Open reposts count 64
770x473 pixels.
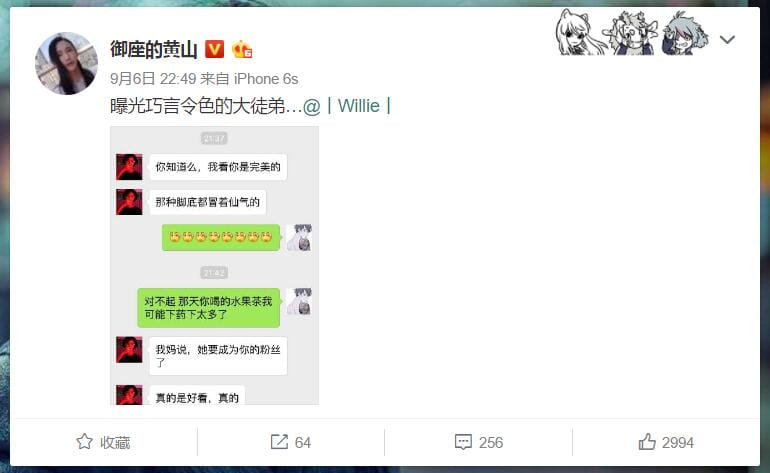tap(303, 443)
